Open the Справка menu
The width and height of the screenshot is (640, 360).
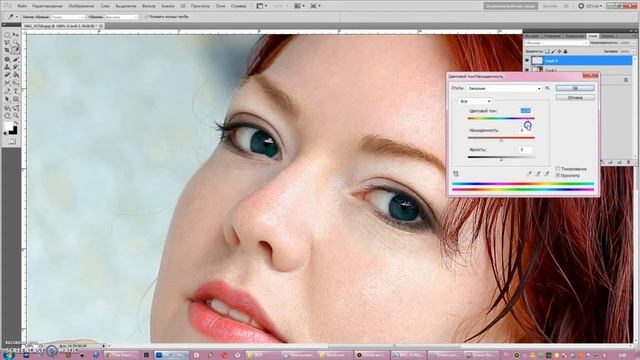click(238, 6)
